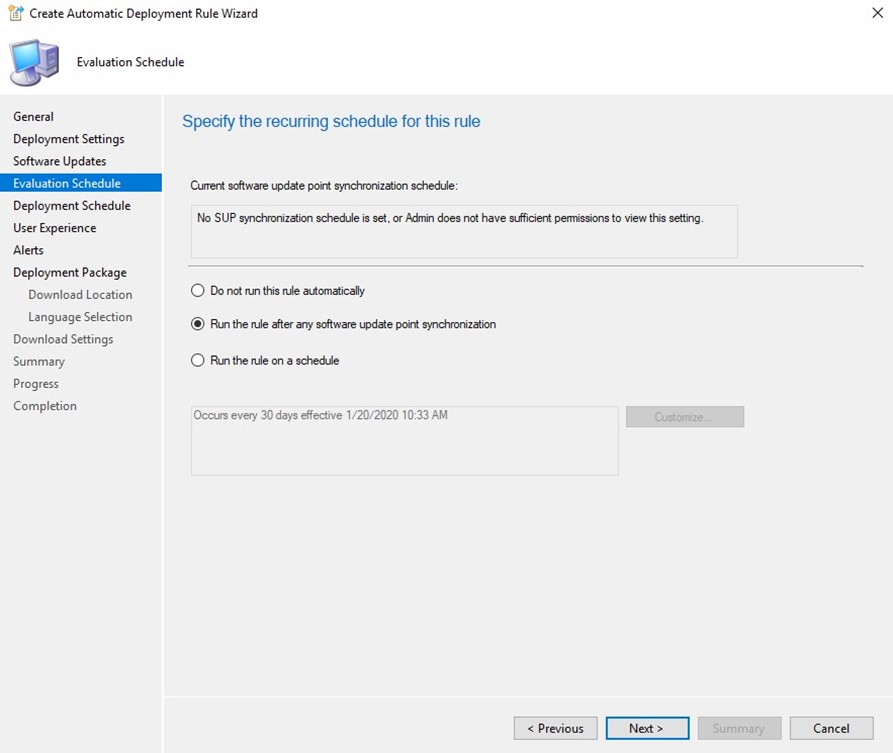
Task: Click the 'Specify the recurring schedule' heading
Action: coord(331,121)
